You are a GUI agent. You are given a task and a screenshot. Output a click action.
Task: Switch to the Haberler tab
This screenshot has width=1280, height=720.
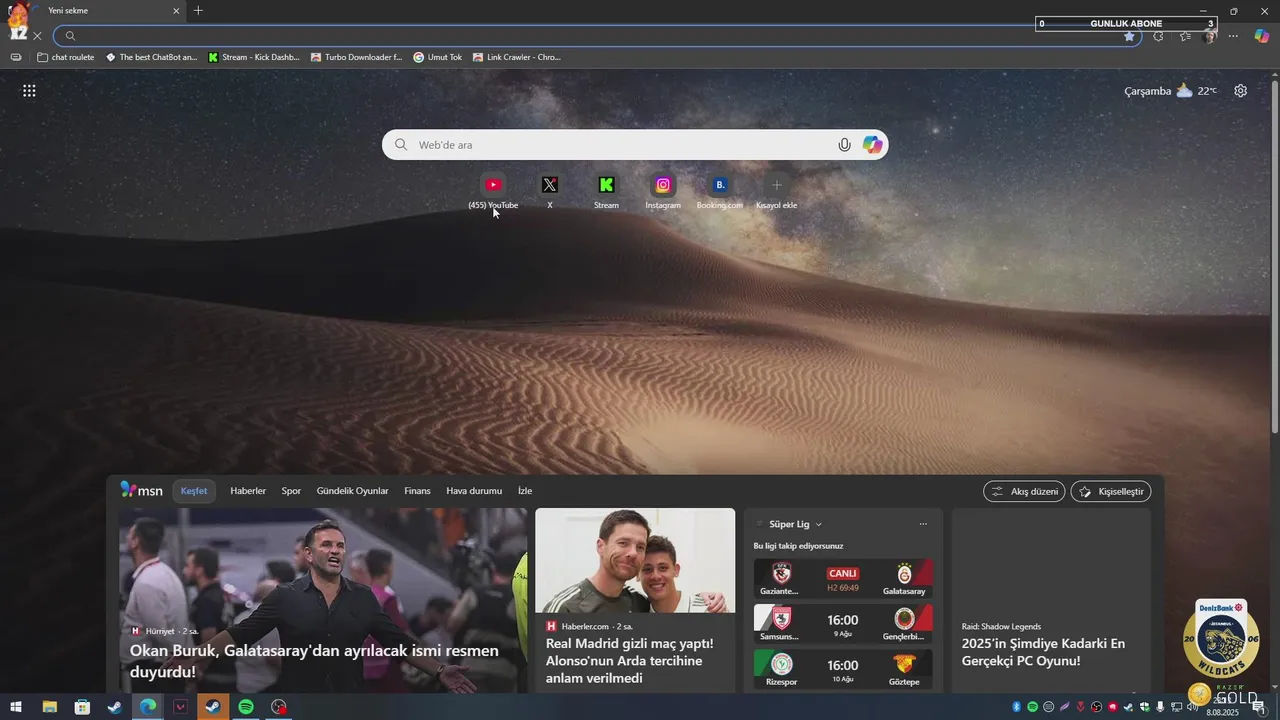248,491
